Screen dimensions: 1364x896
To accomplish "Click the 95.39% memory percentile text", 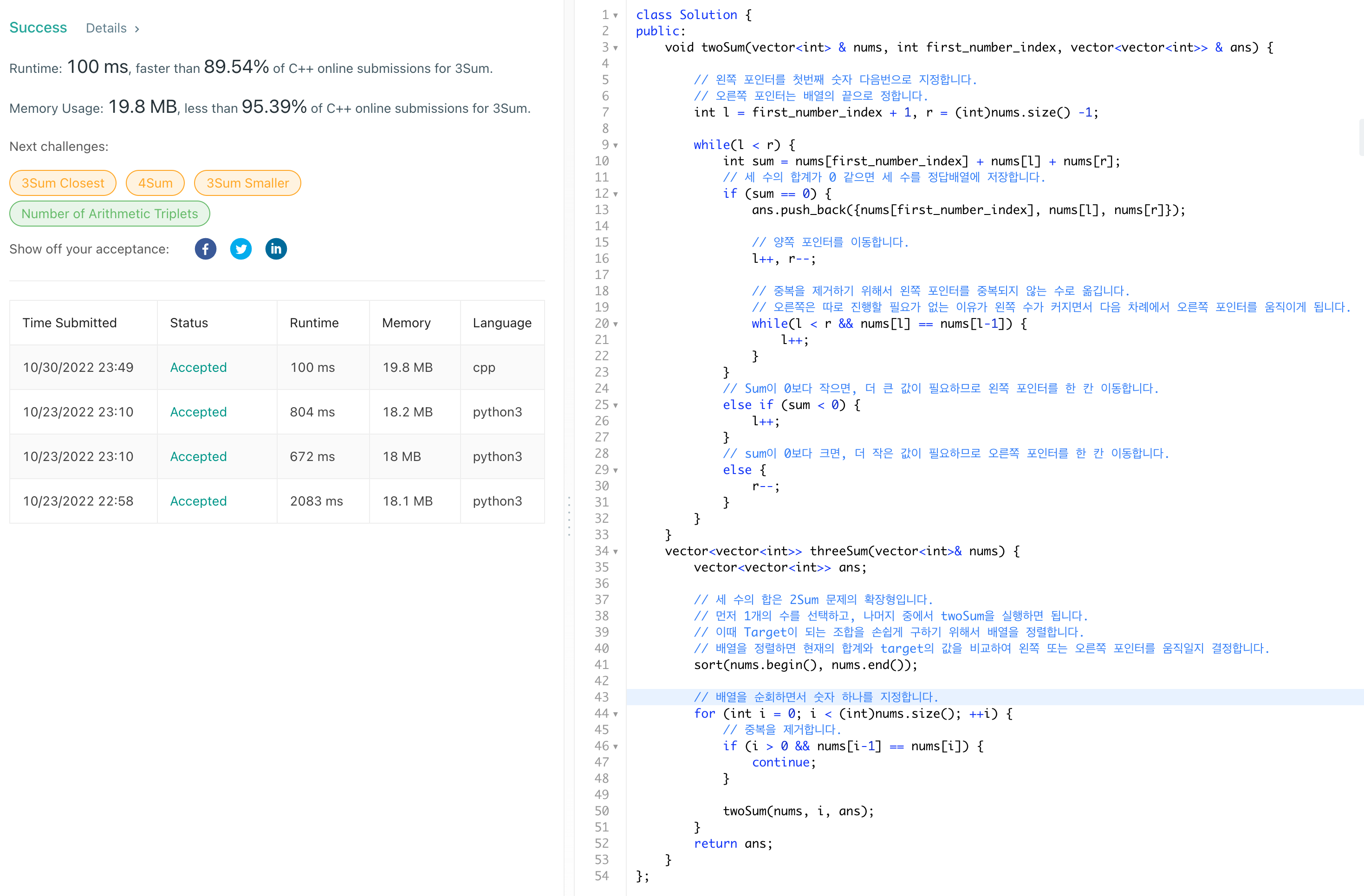I will (x=274, y=107).
